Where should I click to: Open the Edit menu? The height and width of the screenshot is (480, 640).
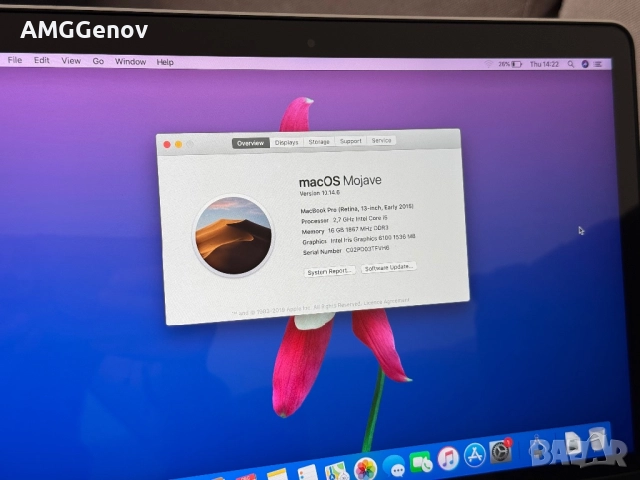pos(42,60)
